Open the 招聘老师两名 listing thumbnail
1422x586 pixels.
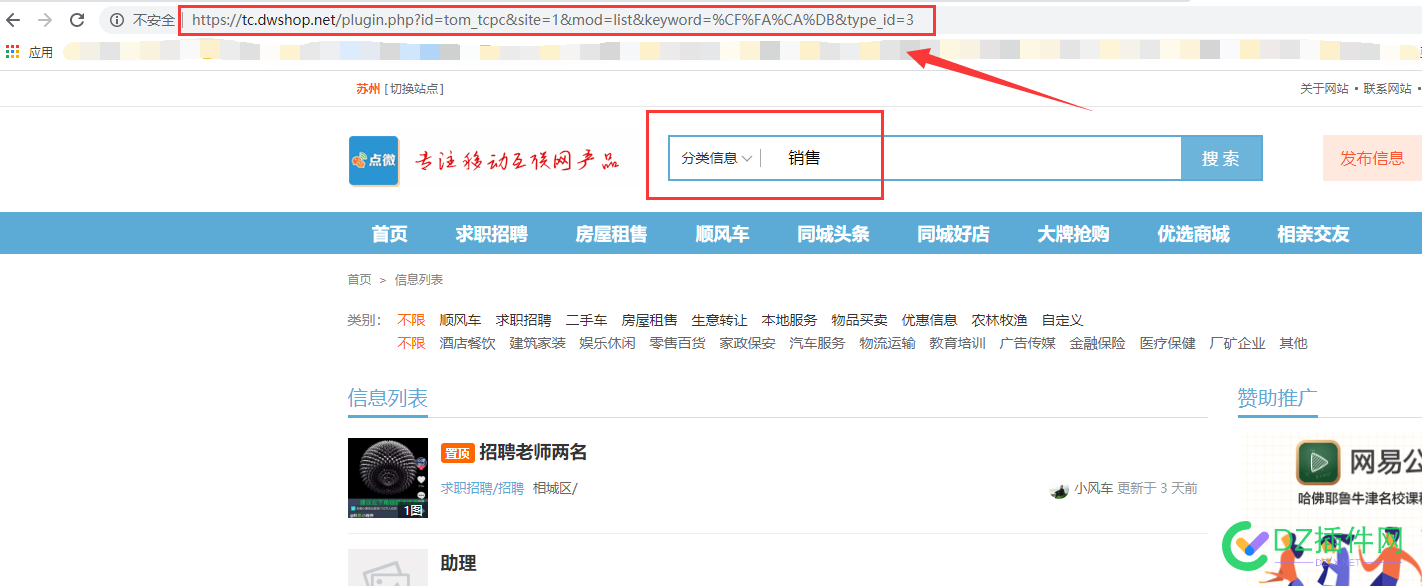tap(388, 478)
